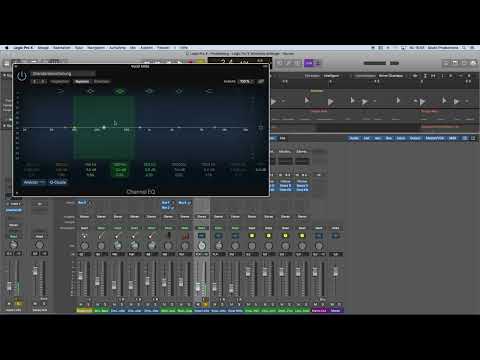Show Input channel strips in the mixer filter
This screenshot has width=480, height=360.
[x=401, y=138]
